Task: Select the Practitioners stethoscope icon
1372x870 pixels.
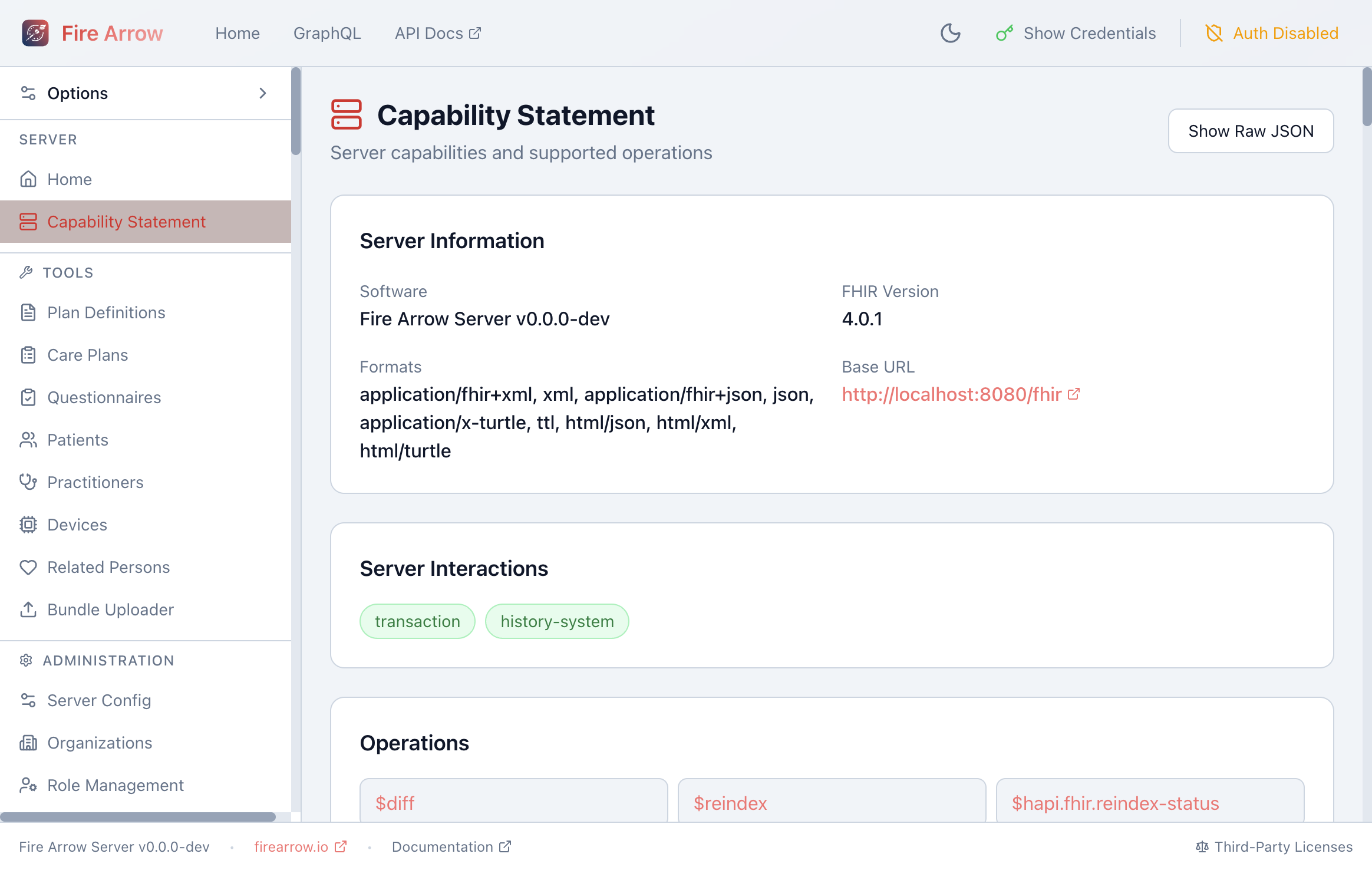Action: pyautogui.click(x=28, y=482)
